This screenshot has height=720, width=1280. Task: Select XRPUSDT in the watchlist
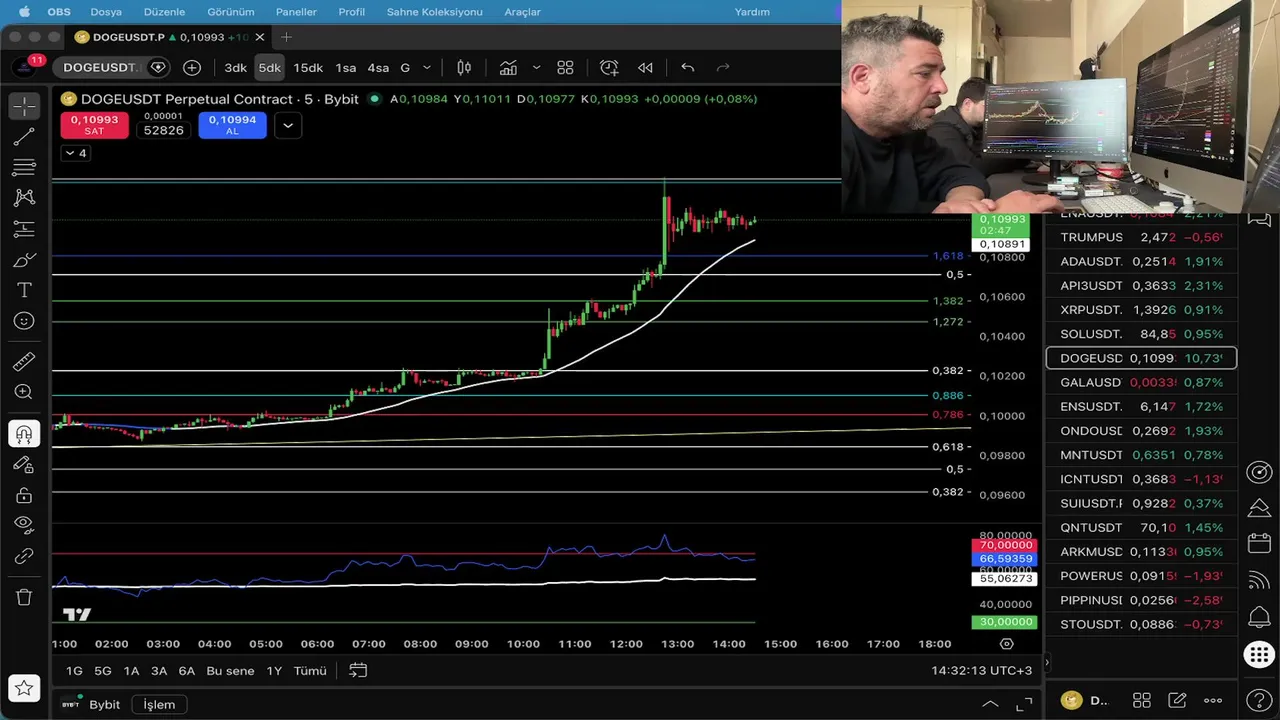coord(1141,310)
